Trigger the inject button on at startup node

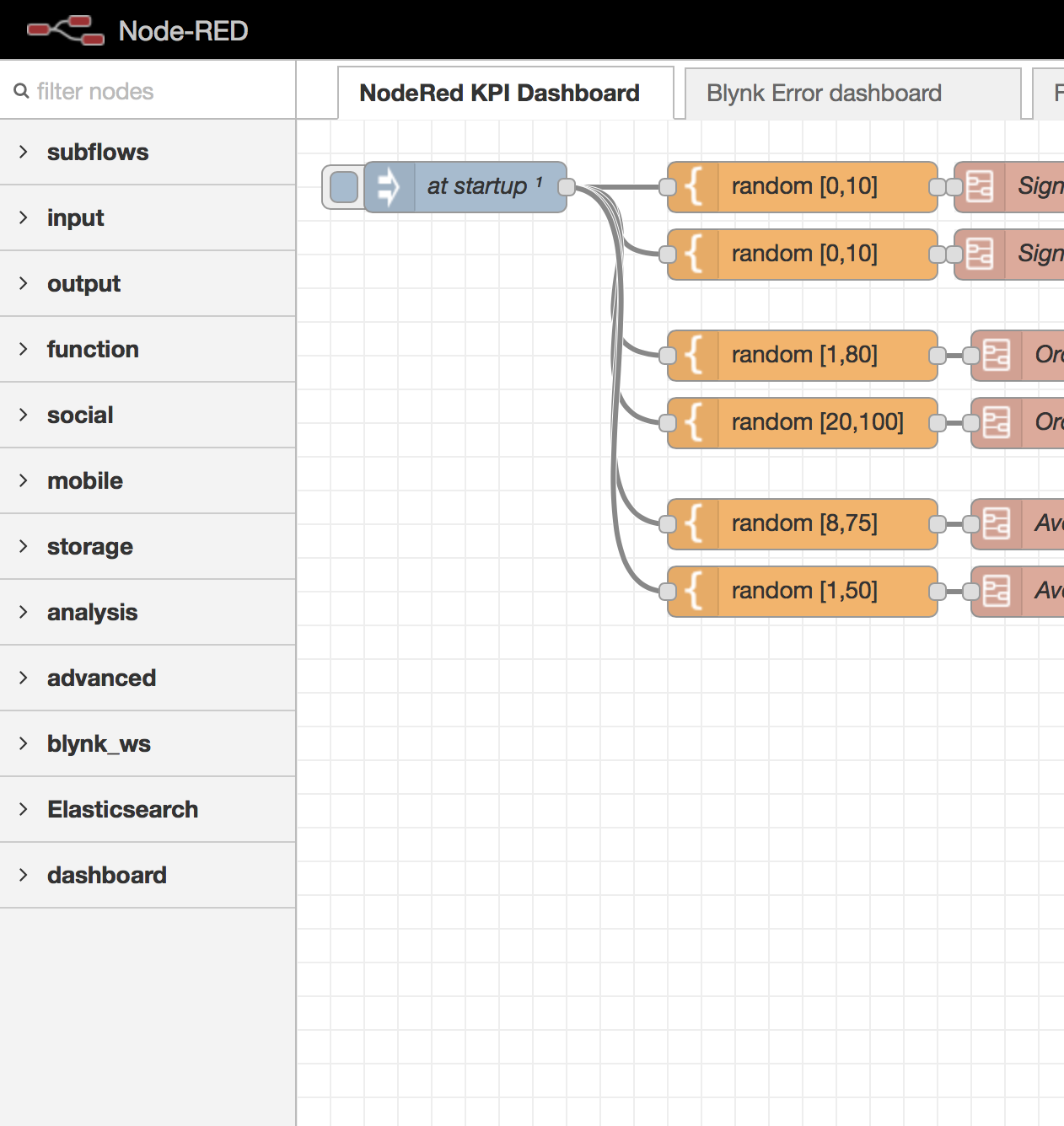tap(344, 187)
